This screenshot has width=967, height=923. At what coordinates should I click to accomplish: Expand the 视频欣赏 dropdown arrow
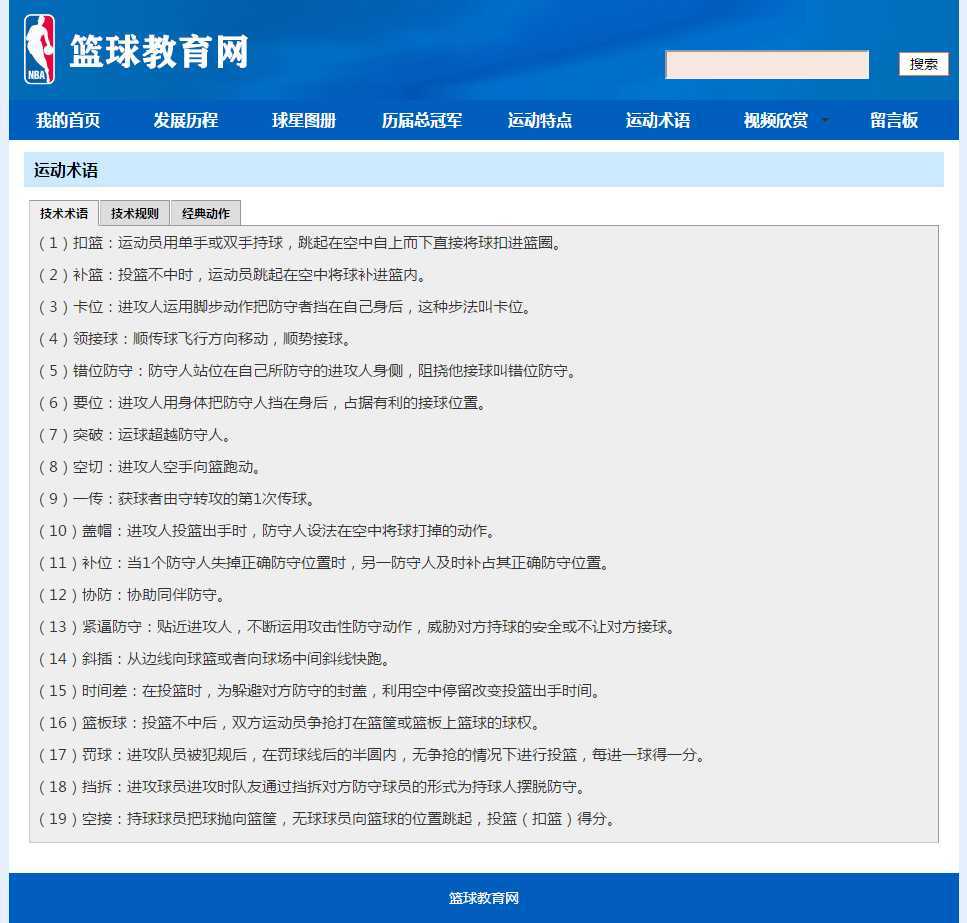(825, 121)
